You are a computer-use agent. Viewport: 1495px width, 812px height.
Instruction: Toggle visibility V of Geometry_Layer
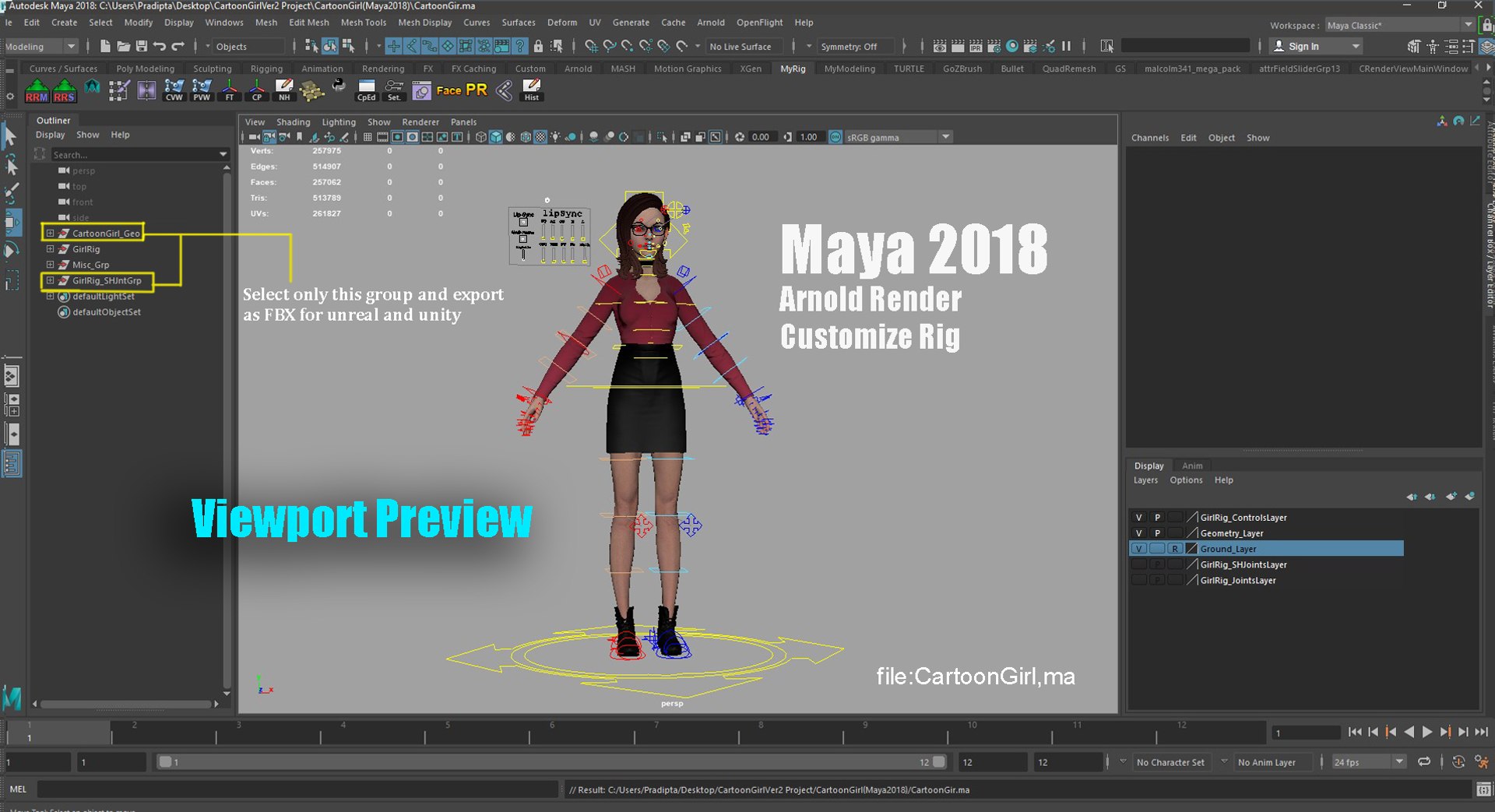pyautogui.click(x=1138, y=533)
